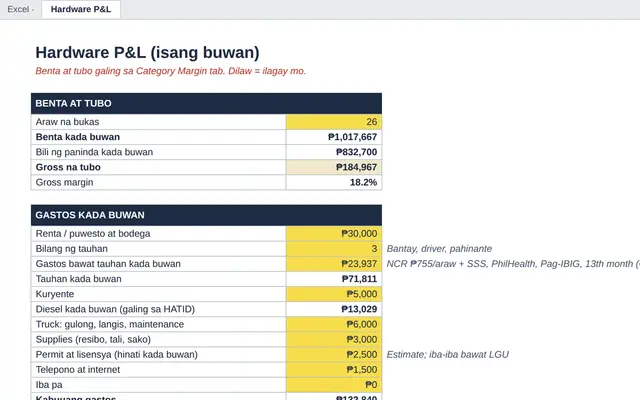The image size is (640, 400).
Task: Click the Excel label in tab bar
Action: pyautogui.click(x=18, y=9)
